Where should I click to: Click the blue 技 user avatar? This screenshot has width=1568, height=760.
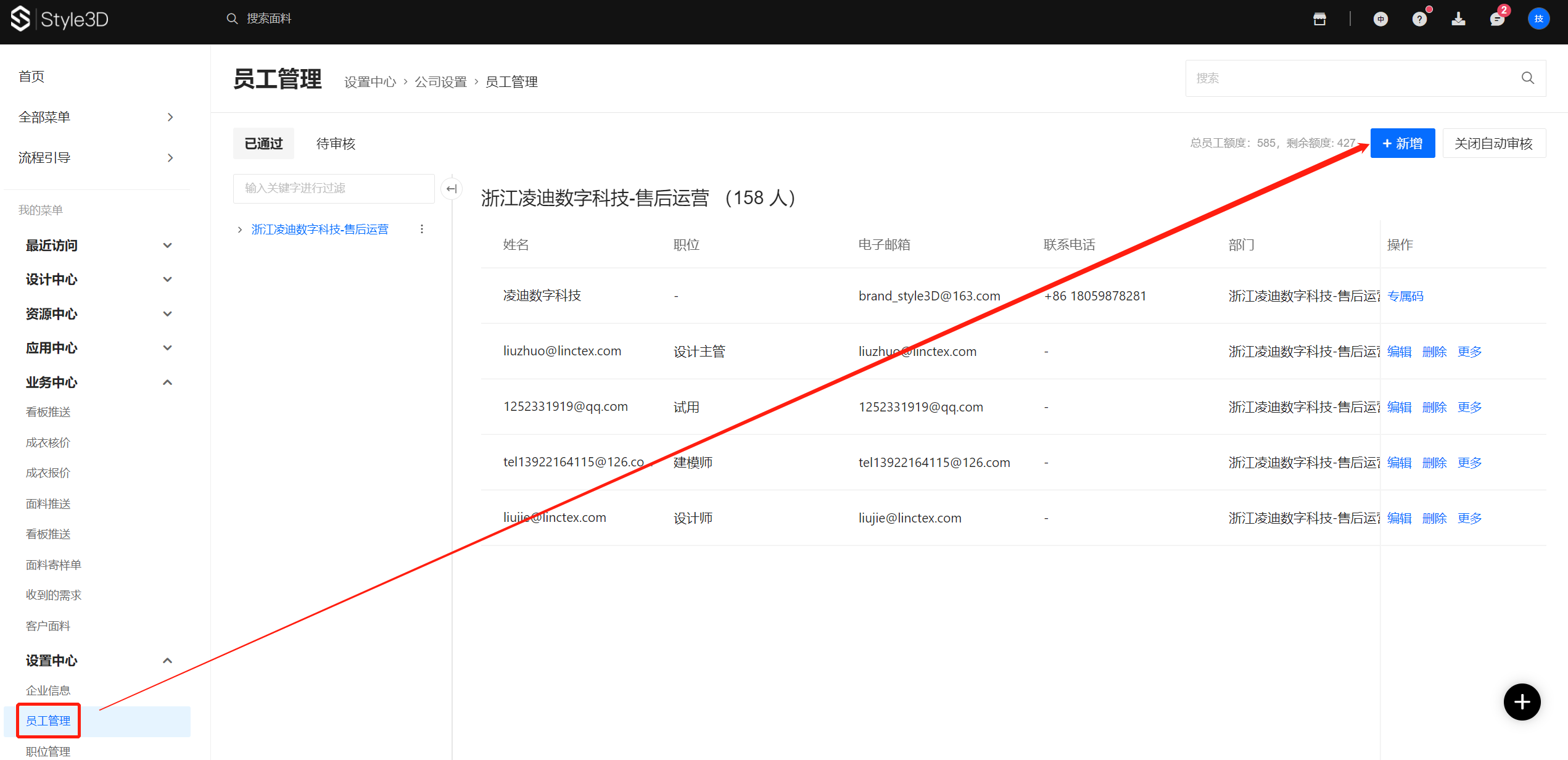tap(1538, 19)
